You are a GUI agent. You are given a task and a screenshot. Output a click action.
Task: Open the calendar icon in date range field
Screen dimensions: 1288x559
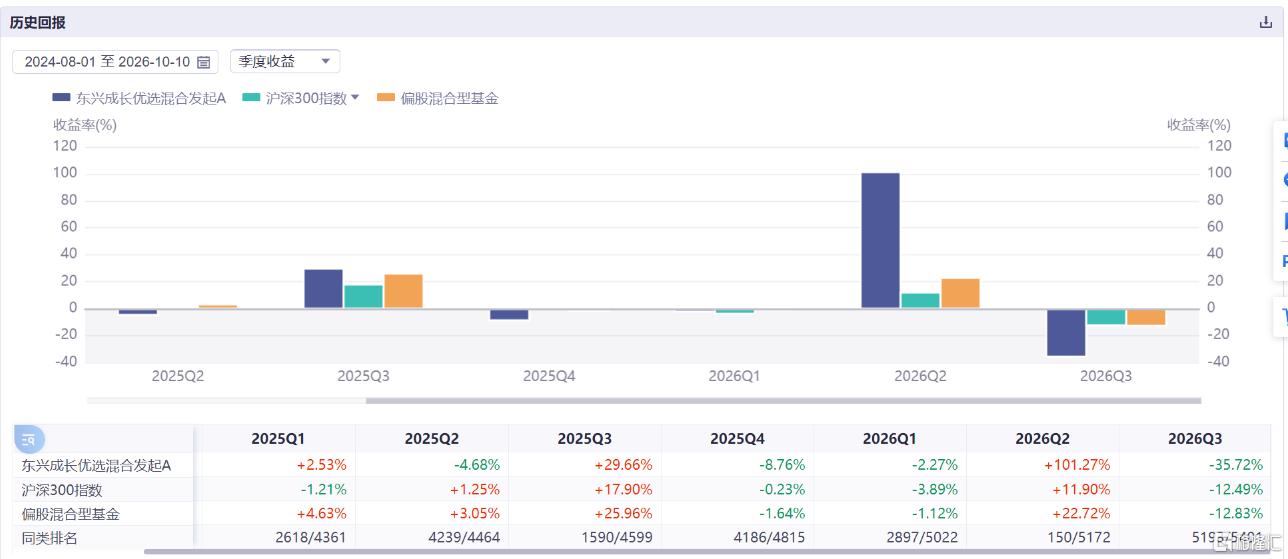[x=204, y=62]
